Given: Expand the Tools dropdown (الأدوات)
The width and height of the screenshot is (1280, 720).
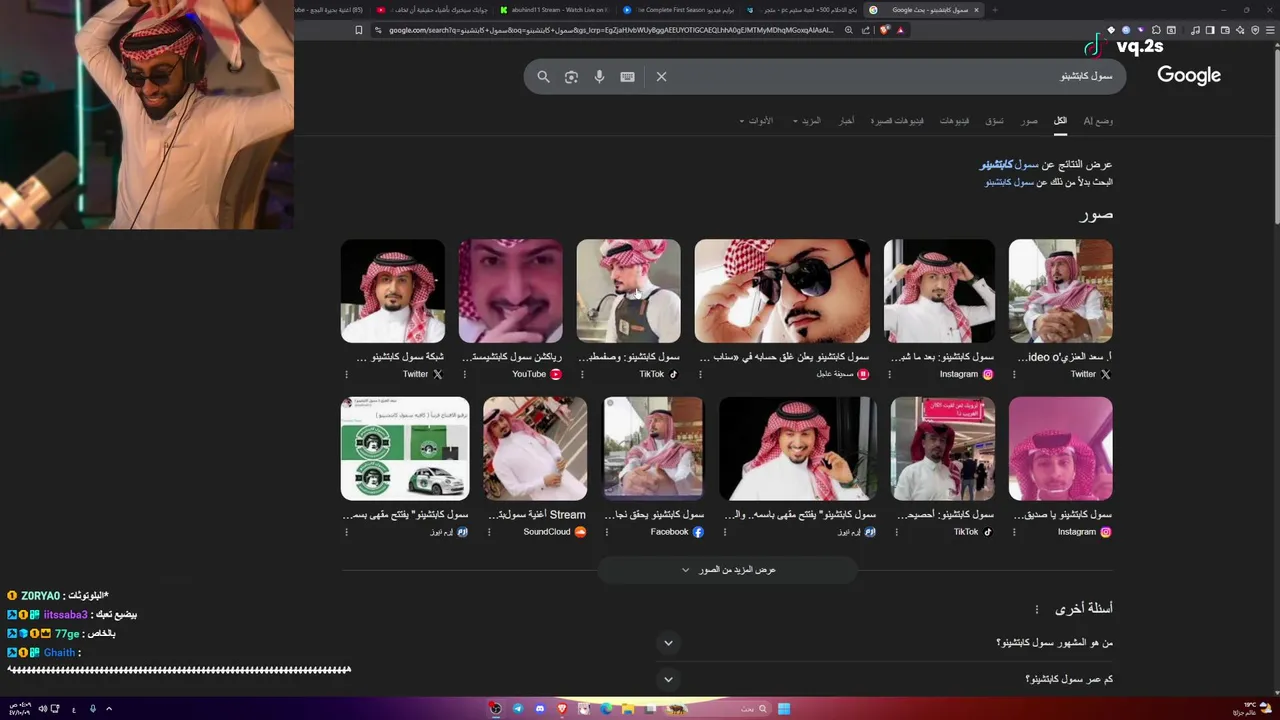Looking at the screenshot, I should [x=756, y=121].
